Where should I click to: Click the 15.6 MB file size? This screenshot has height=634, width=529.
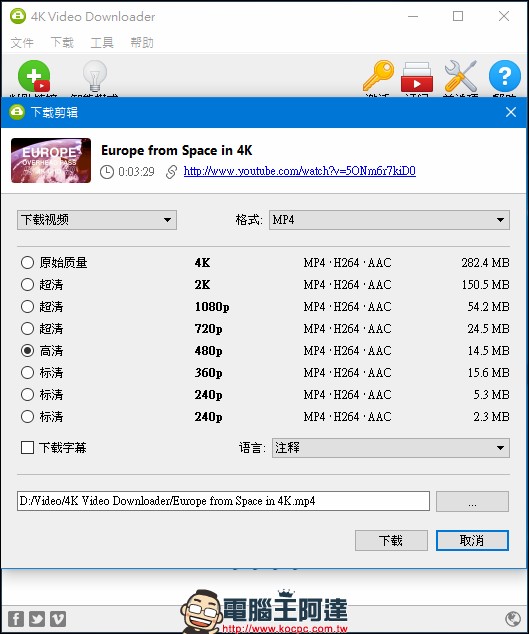[x=488, y=373]
